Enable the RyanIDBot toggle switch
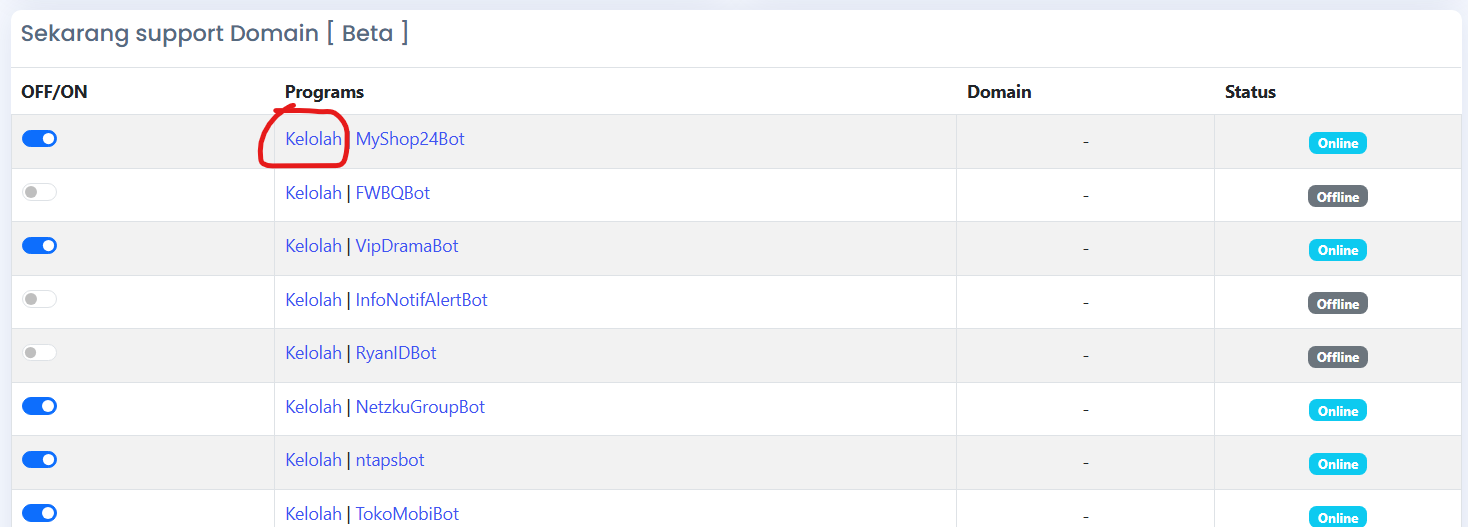 tap(39, 353)
